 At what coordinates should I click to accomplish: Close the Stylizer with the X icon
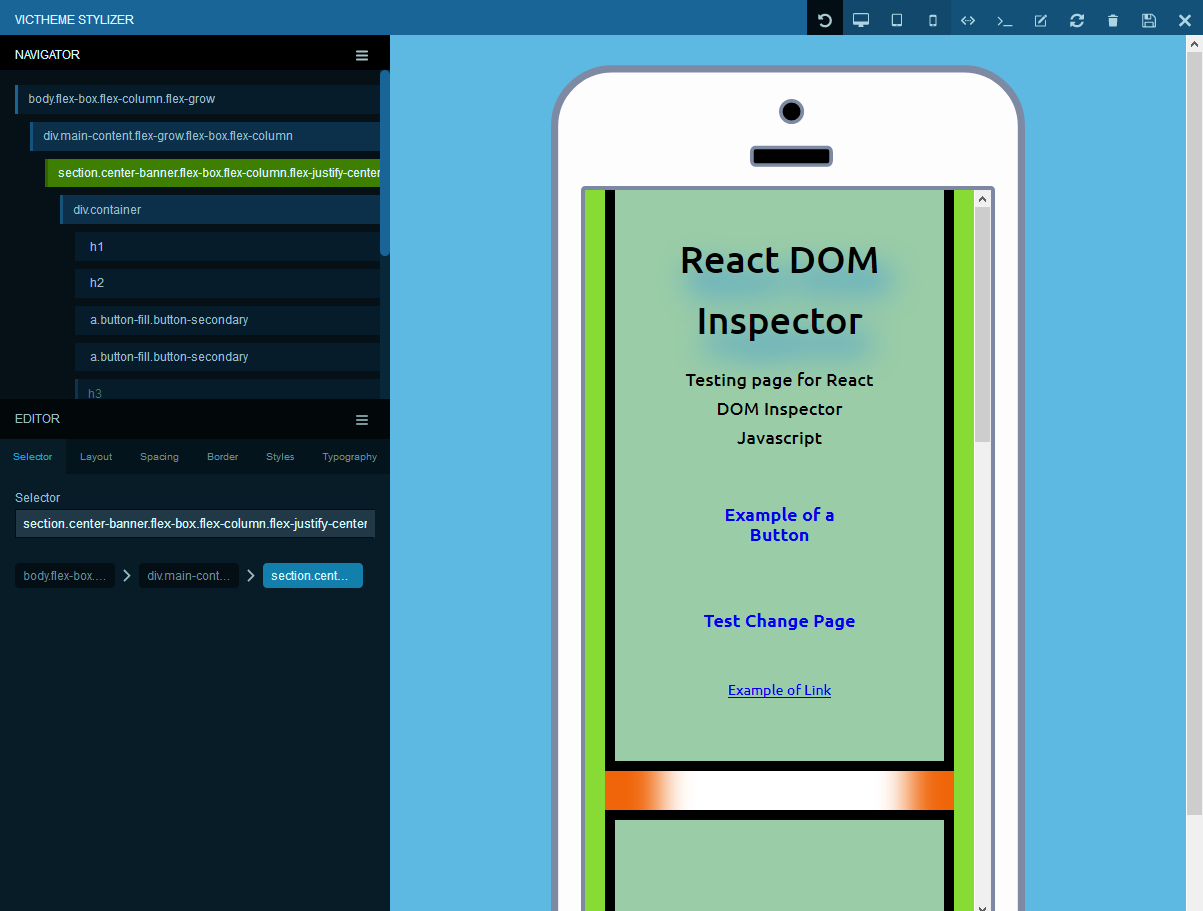(x=1185, y=20)
